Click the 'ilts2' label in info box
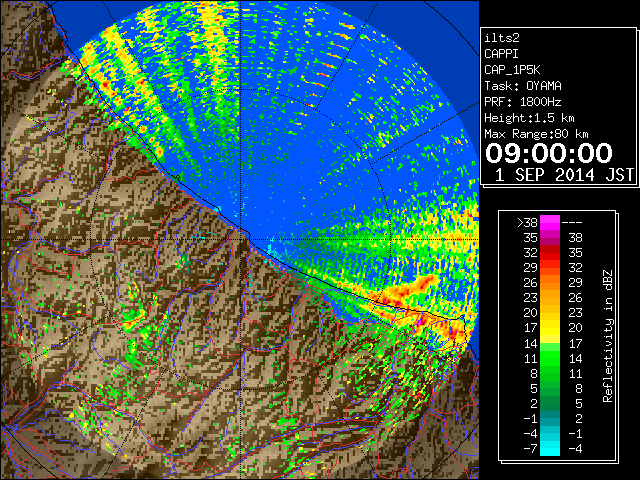The image size is (640, 480). 502,38
